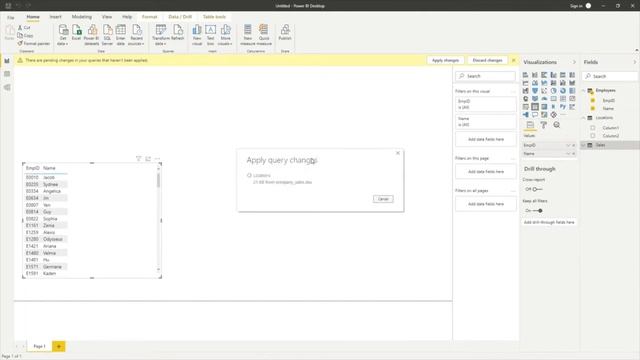Collapse the Employees table in Fields
This screenshot has height=360, width=640.
584,91
